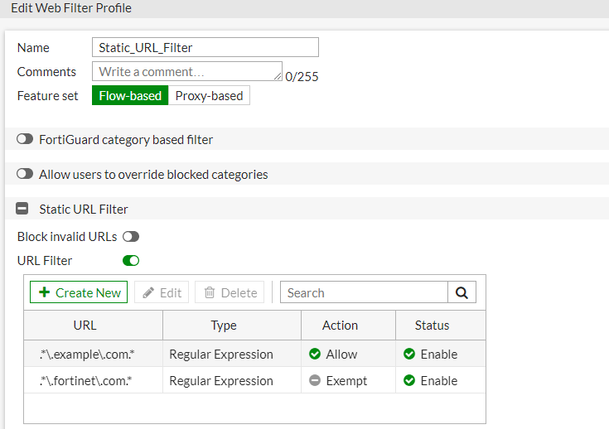609x429 pixels.
Task: Focus the Comments text box
Action: click(187, 72)
